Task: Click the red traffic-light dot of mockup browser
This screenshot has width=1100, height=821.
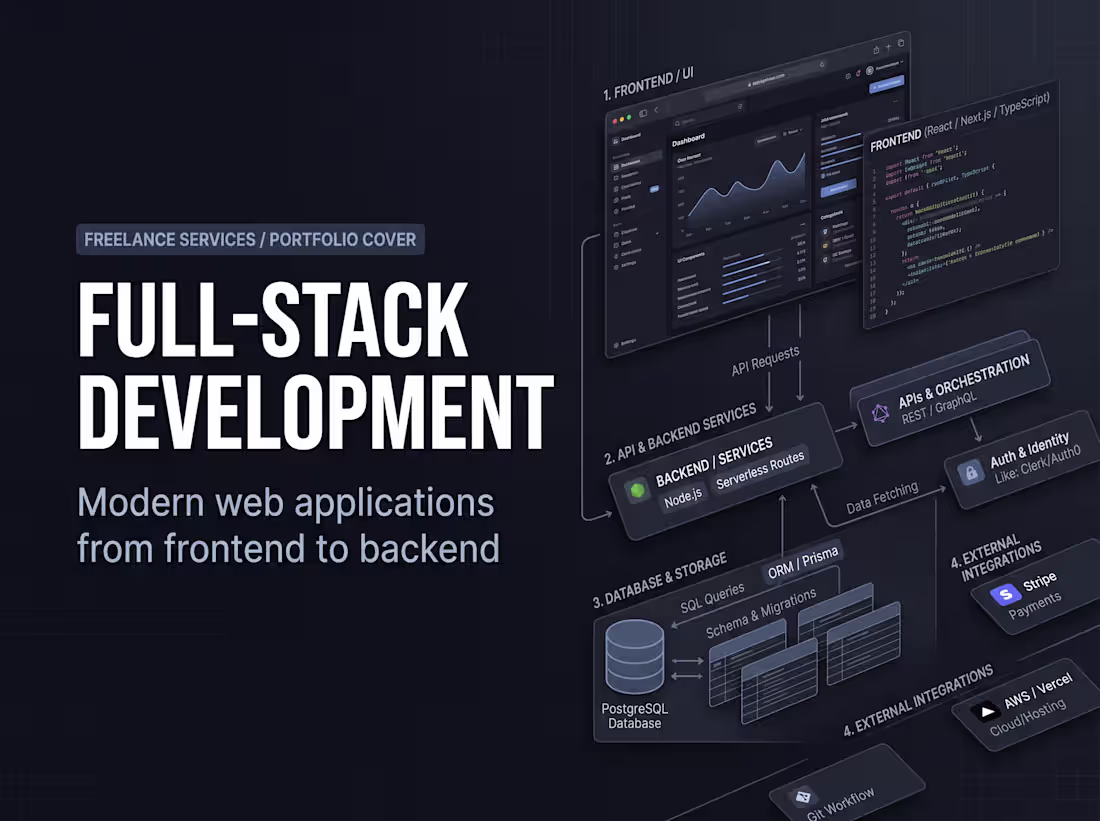Action: coord(615,121)
